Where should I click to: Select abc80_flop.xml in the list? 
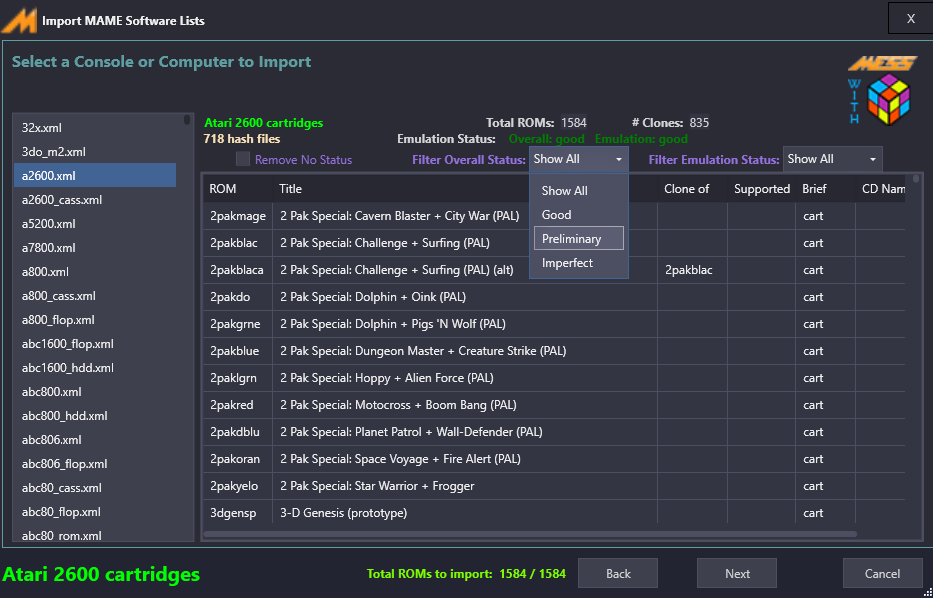click(95, 512)
